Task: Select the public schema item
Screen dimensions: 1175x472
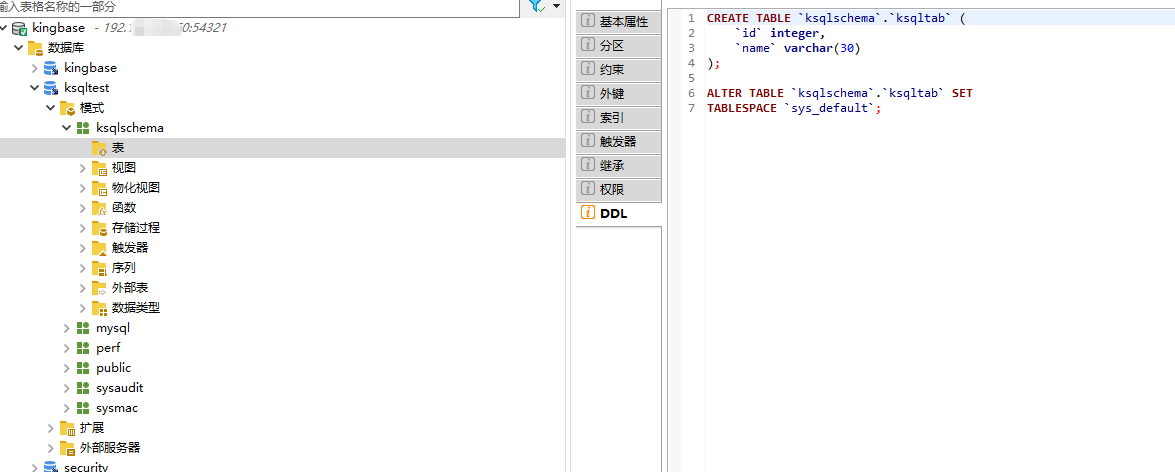Action: 113,368
